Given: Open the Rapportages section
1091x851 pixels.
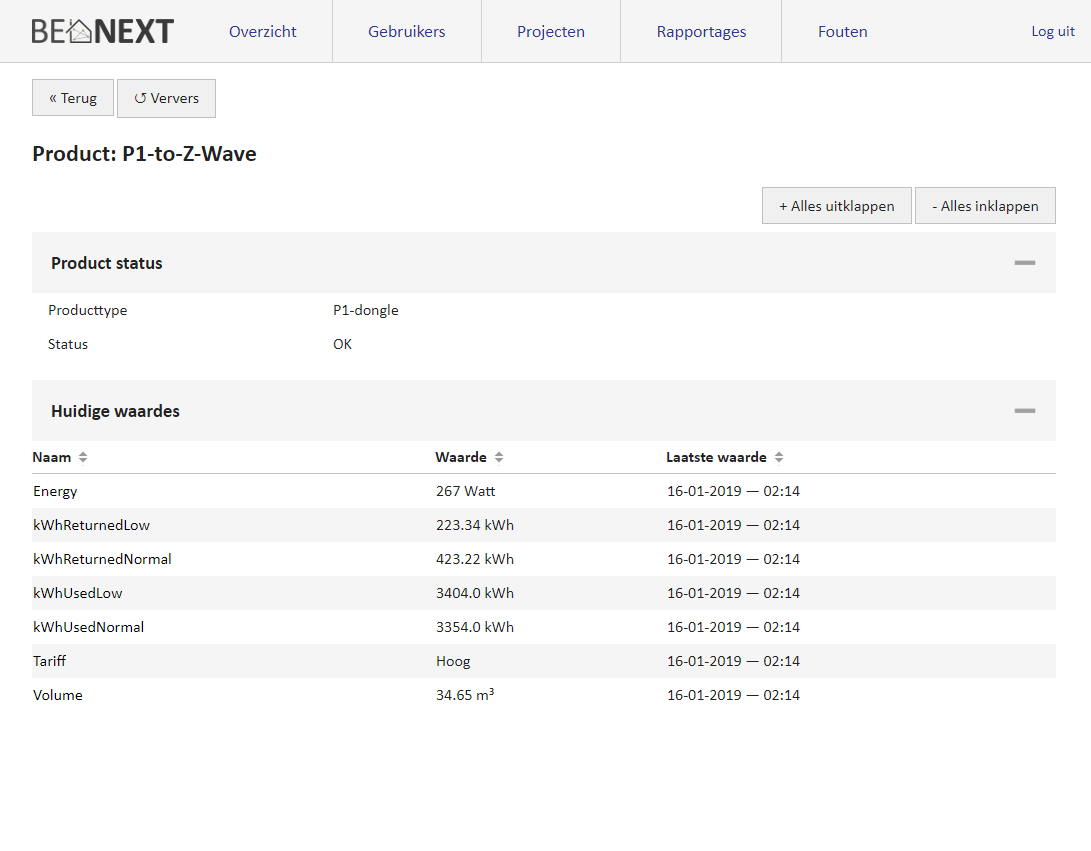Looking at the screenshot, I should coord(701,31).
